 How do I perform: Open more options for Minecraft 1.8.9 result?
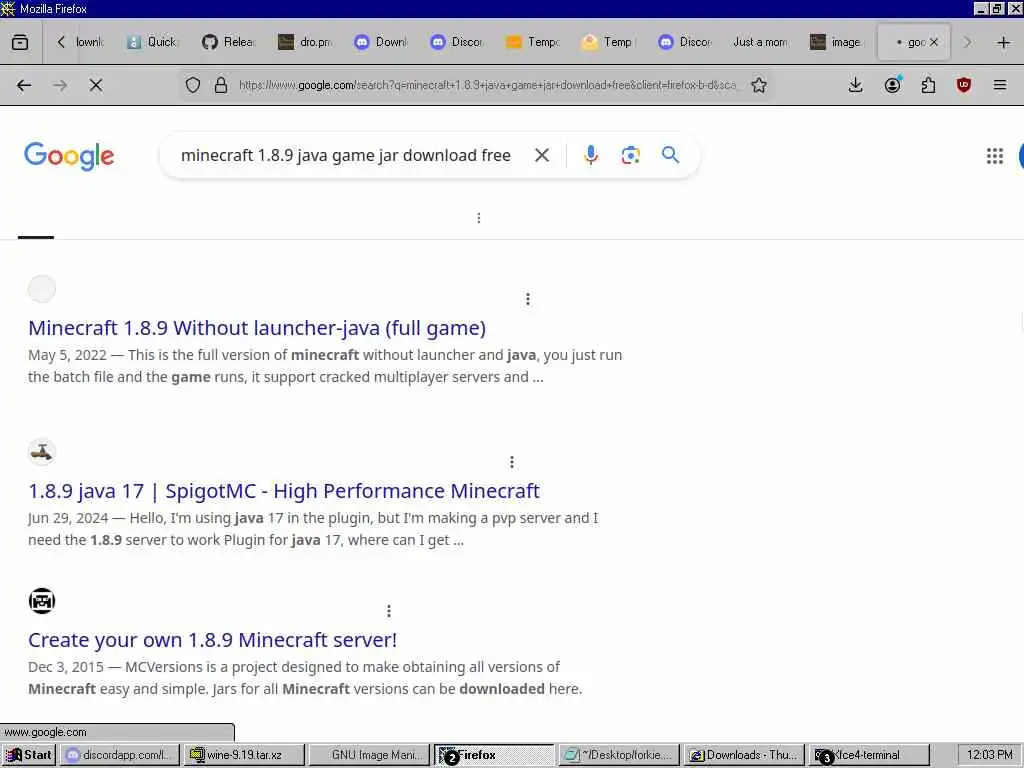[x=528, y=299]
